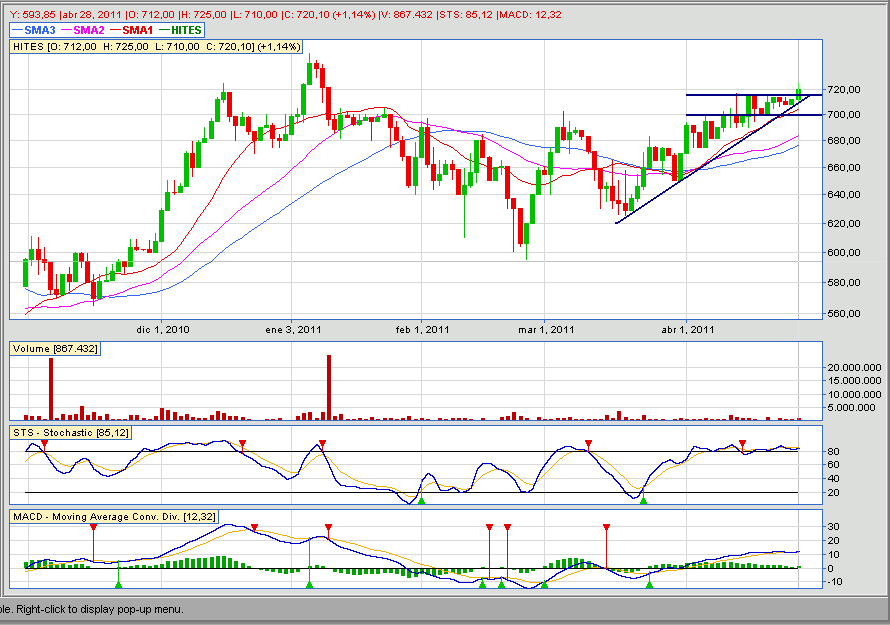Open the MACD Moving Average panel label
The image size is (890, 625).
pyautogui.click(x=114, y=516)
